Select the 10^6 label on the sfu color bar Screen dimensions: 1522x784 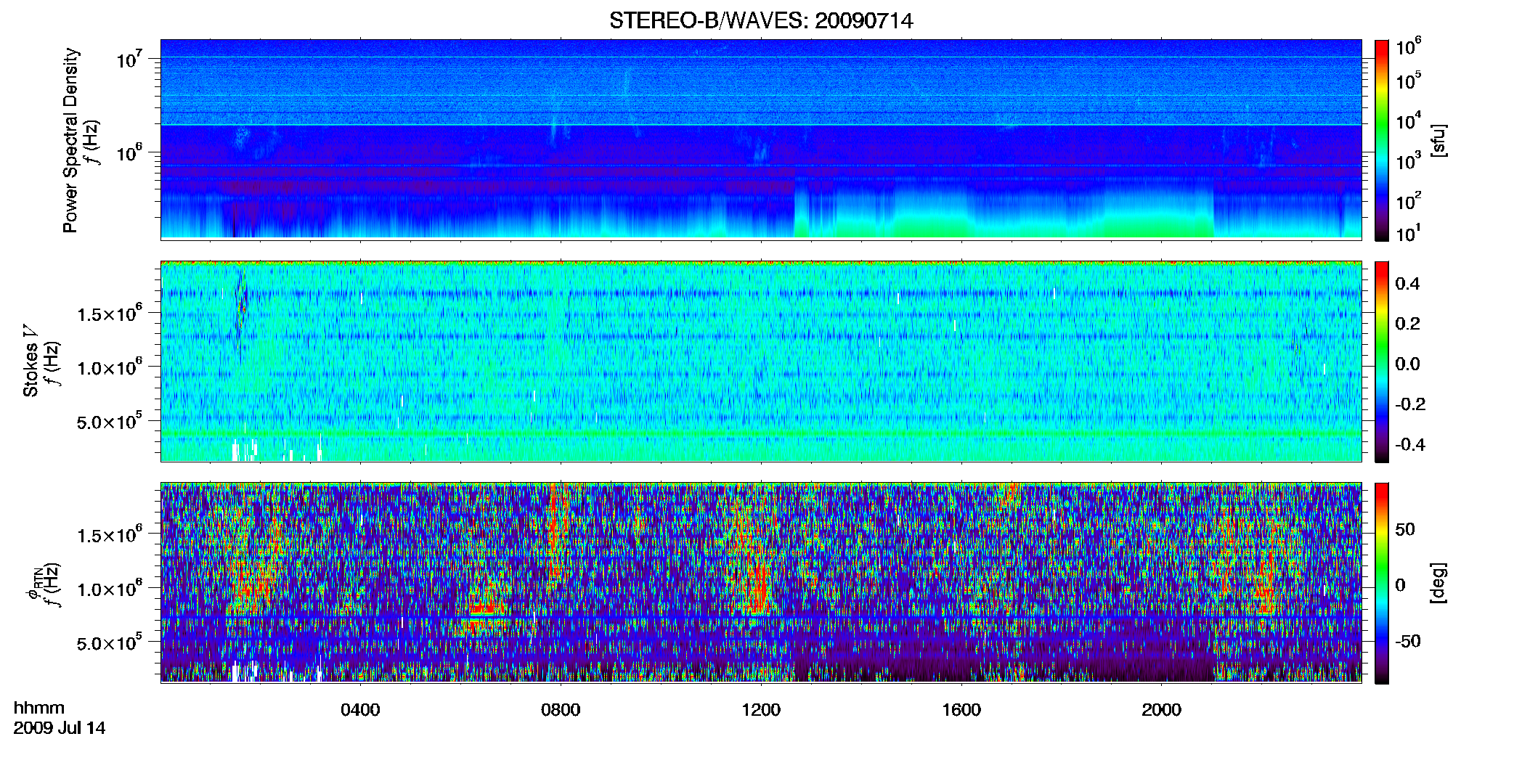1409,47
